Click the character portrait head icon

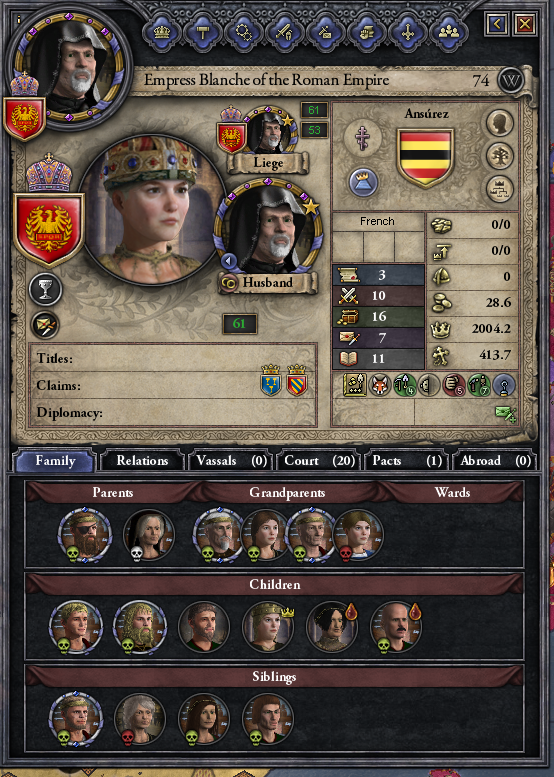tap(499, 123)
